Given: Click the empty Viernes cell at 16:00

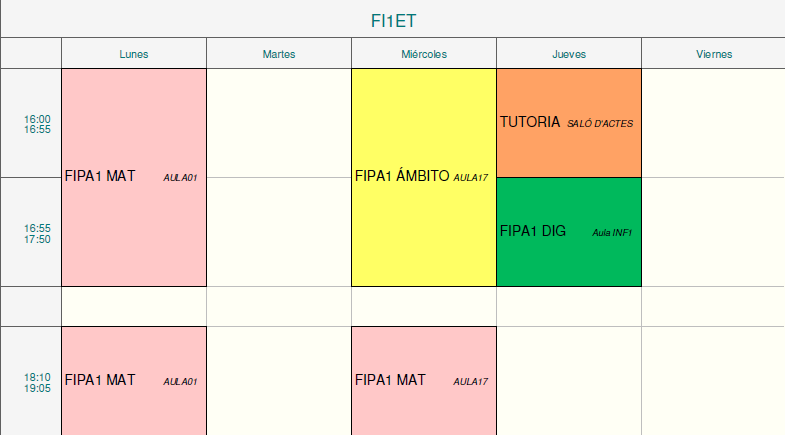Looking at the screenshot, I should (x=713, y=123).
